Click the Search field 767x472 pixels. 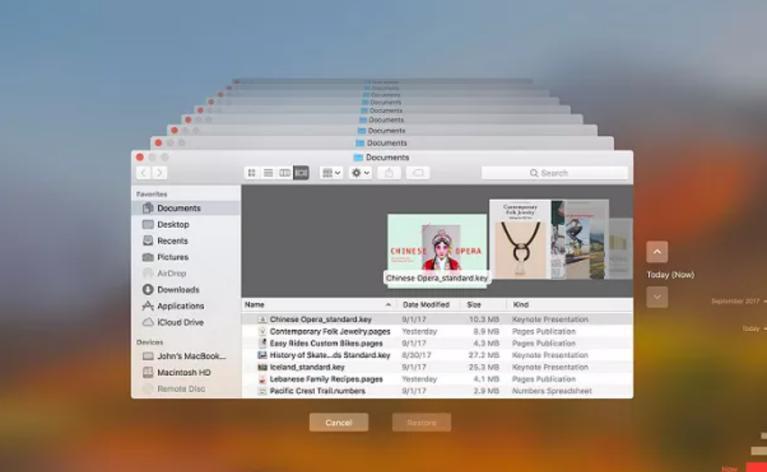(x=555, y=173)
